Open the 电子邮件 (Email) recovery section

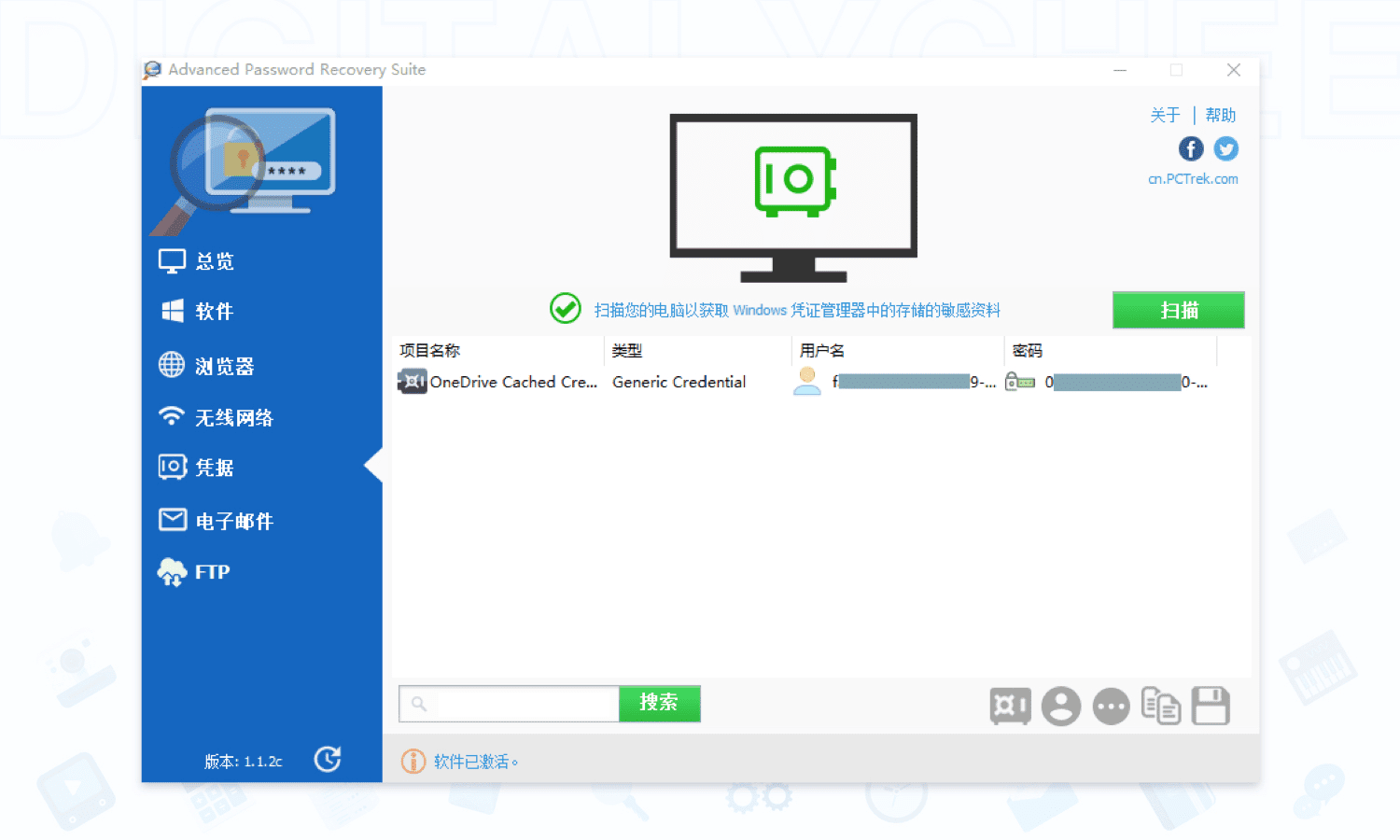point(172,521)
